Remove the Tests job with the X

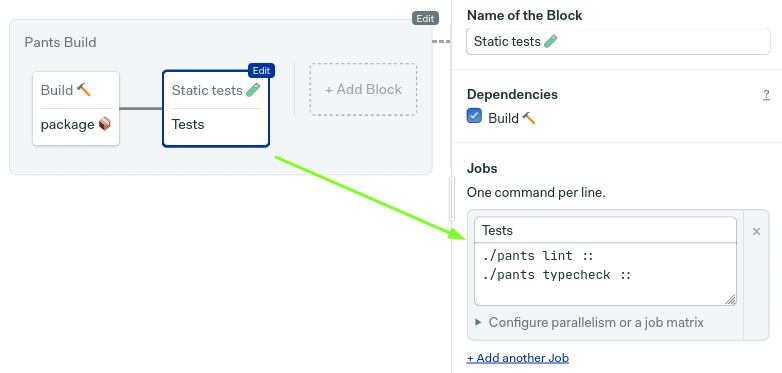pyautogui.click(x=757, y=231)
